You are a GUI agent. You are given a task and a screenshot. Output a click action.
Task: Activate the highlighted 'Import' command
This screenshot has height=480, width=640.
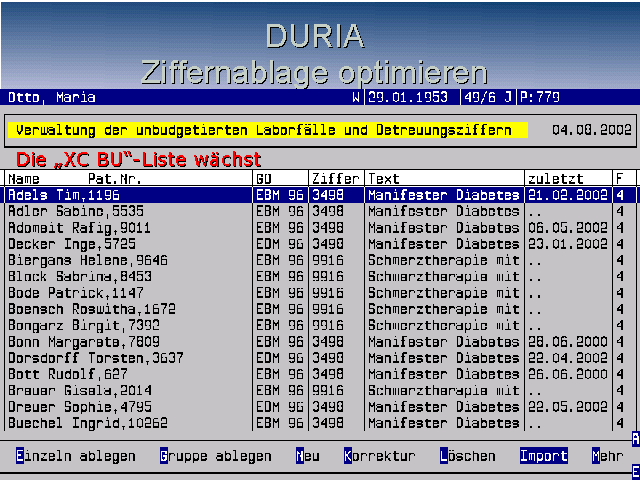click(544, 456)
